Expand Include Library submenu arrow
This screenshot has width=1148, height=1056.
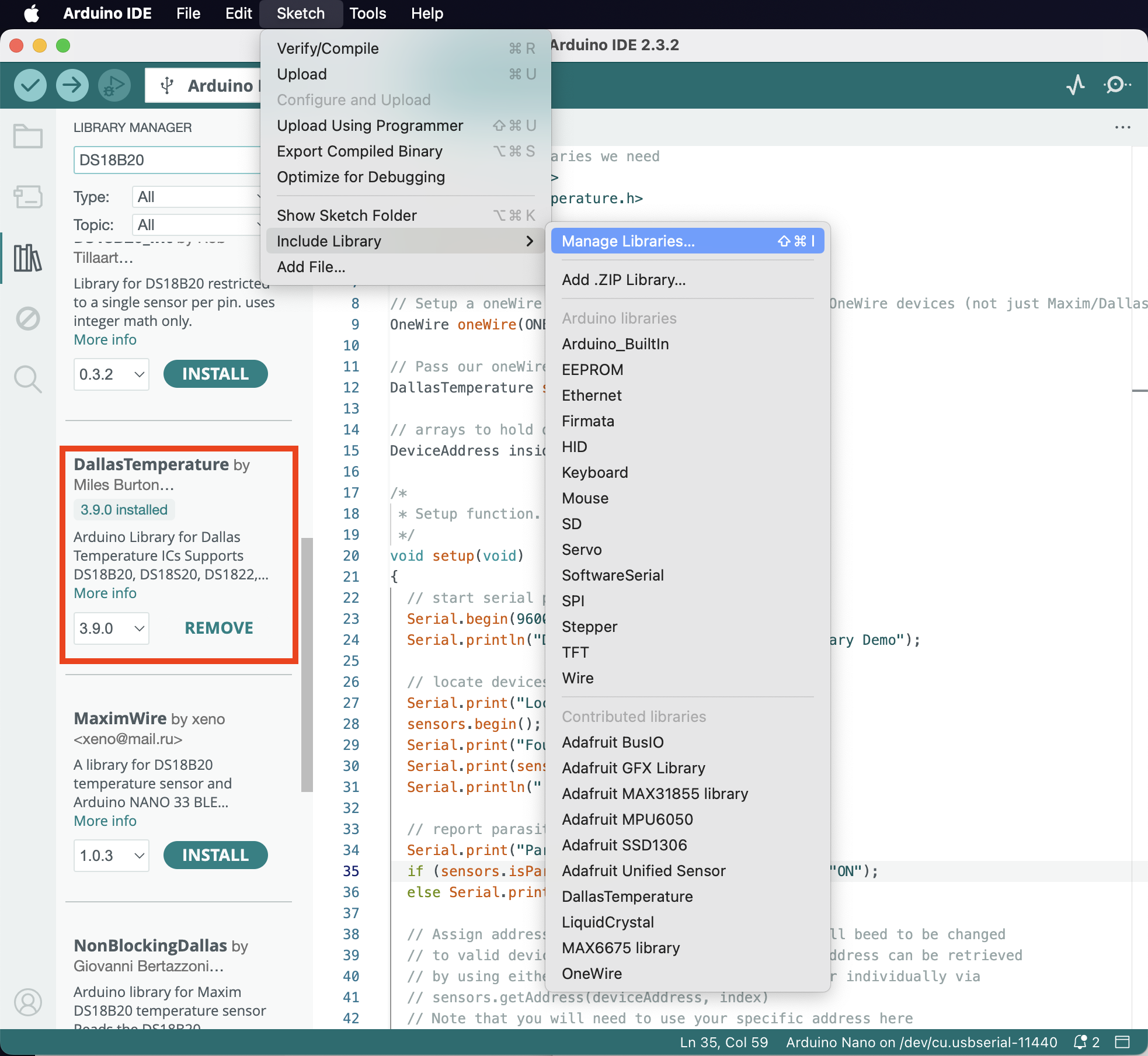coord(530,241)
